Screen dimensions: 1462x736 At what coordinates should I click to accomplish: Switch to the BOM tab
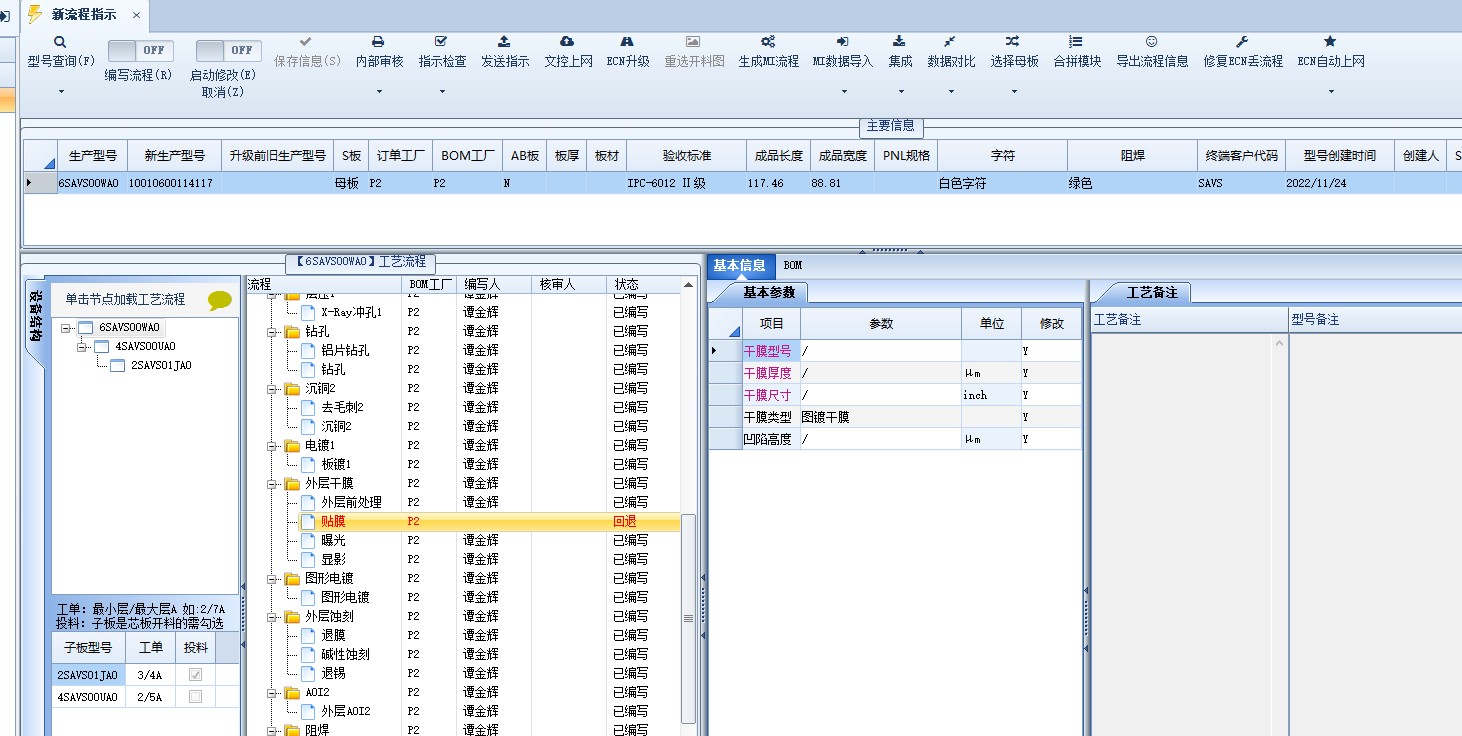pyautogui.click(x=792, y=265)
